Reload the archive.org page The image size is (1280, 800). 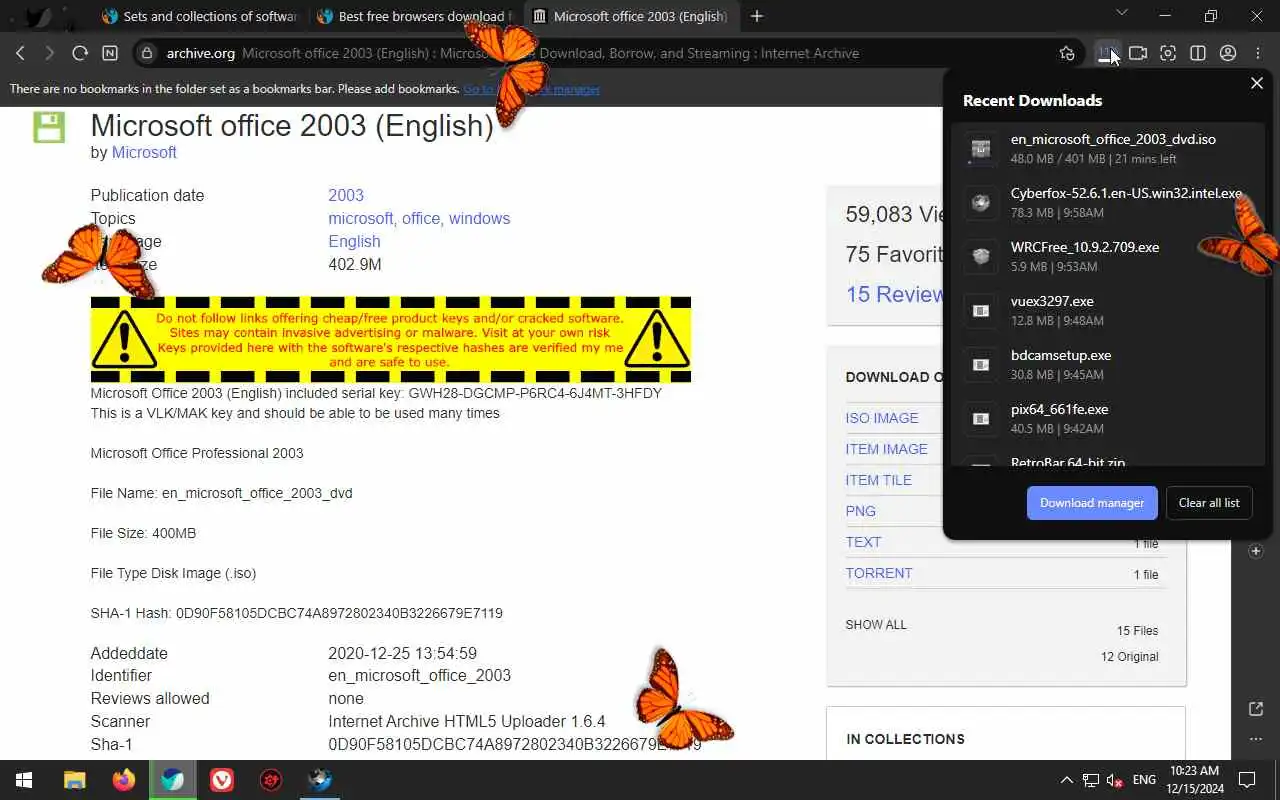pos(80,53)
